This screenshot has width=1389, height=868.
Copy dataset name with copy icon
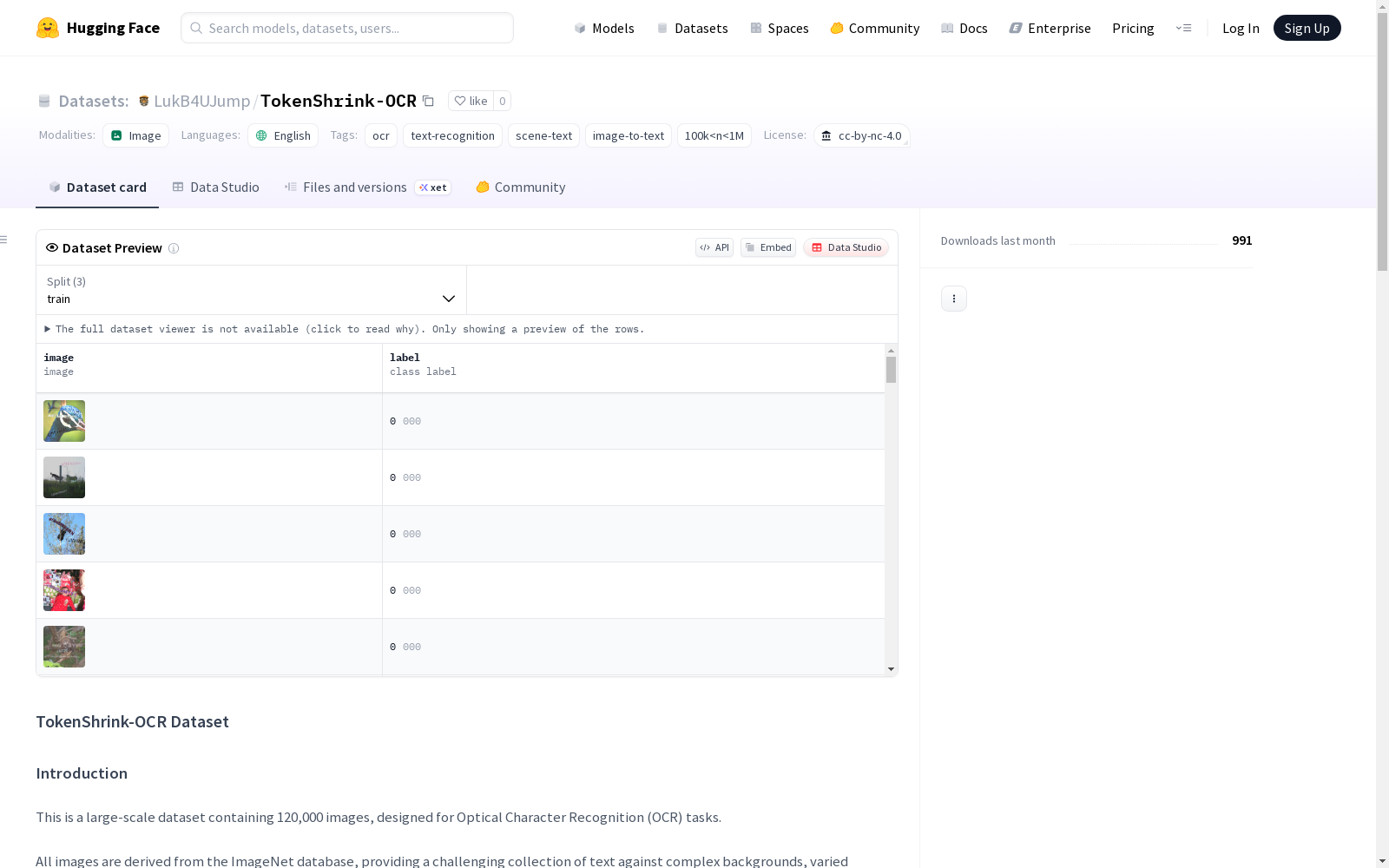(x=428, y=101)
